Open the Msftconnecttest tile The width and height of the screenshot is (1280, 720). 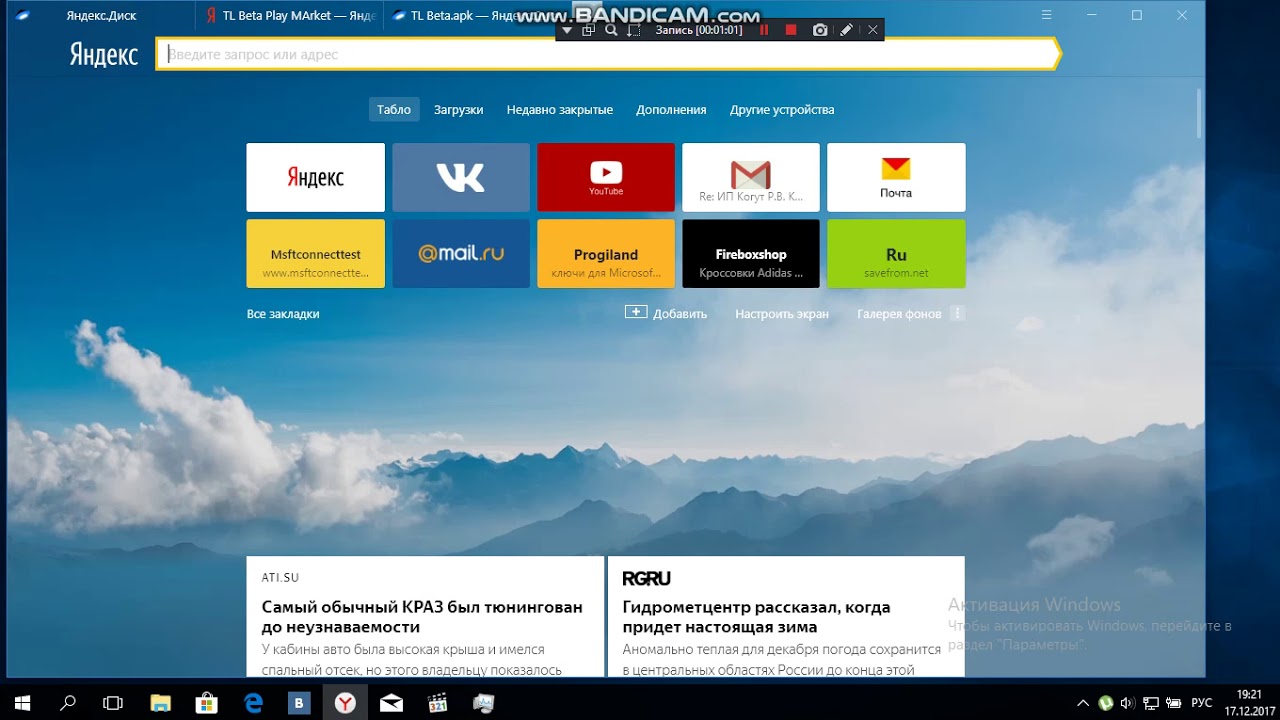pos(315,254)
